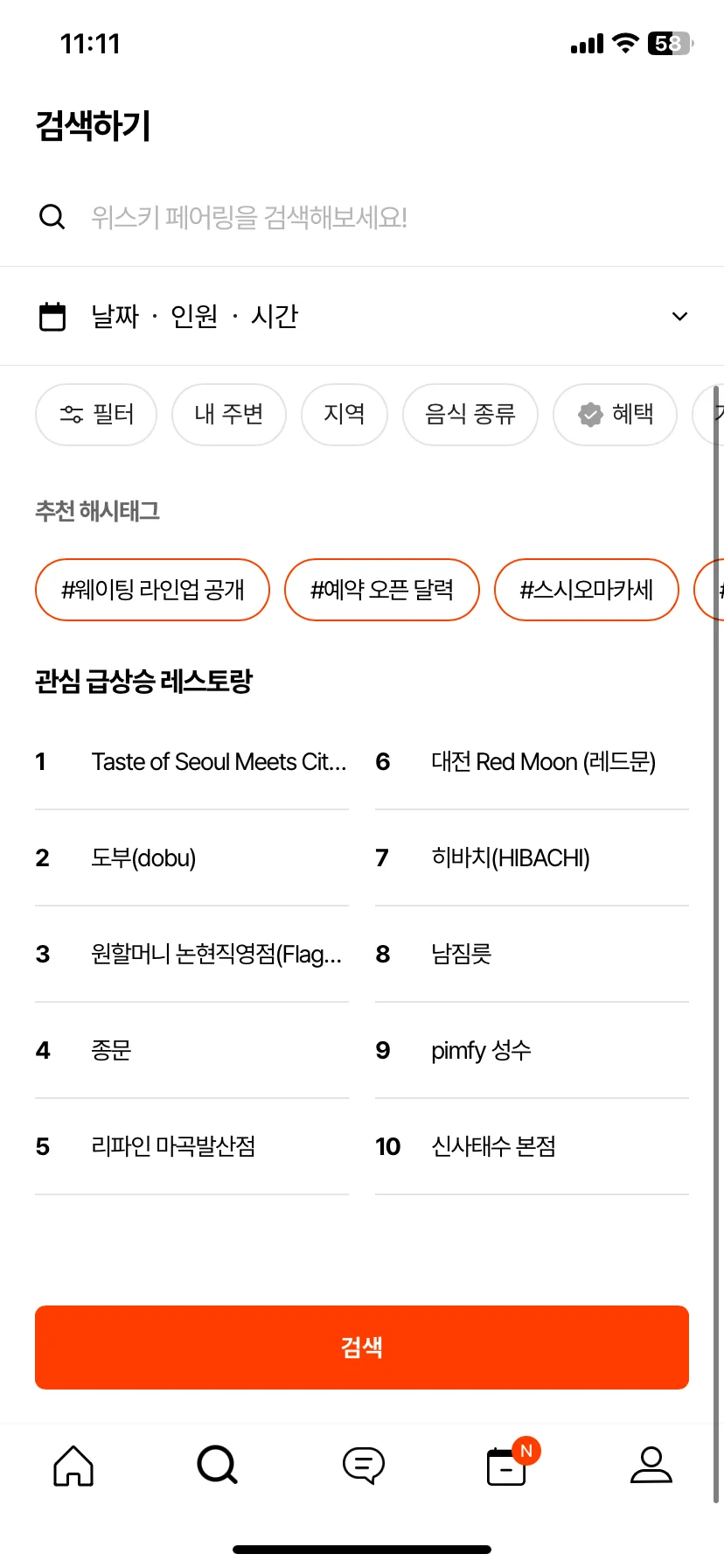Open 히바치(HIBACHI) restaurant entry
This screenshot has height=1568, width=724.
532,857
